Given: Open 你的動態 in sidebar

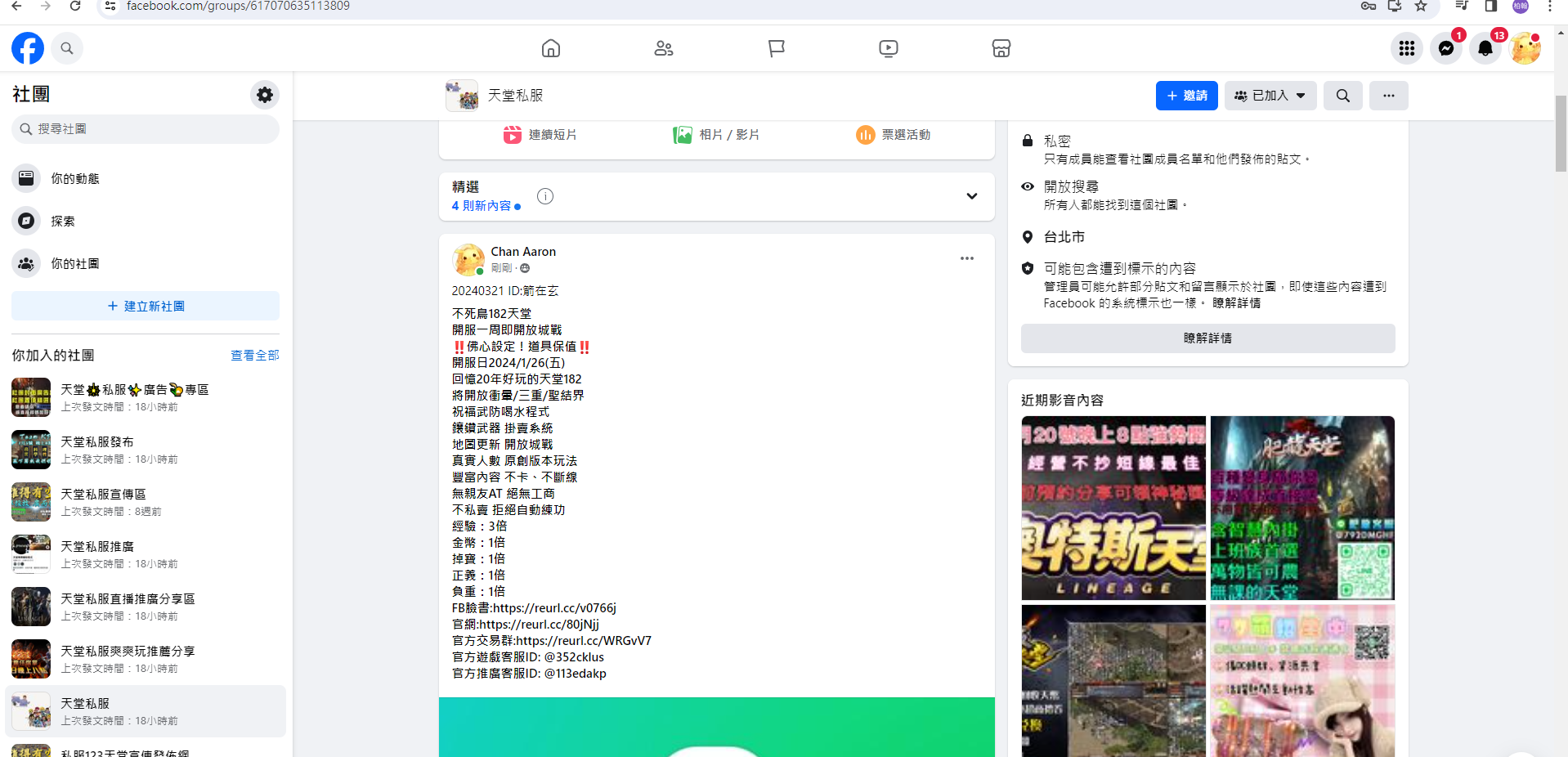Looking at the screenshot, I should pyautogui.click(x=146, y=178).
